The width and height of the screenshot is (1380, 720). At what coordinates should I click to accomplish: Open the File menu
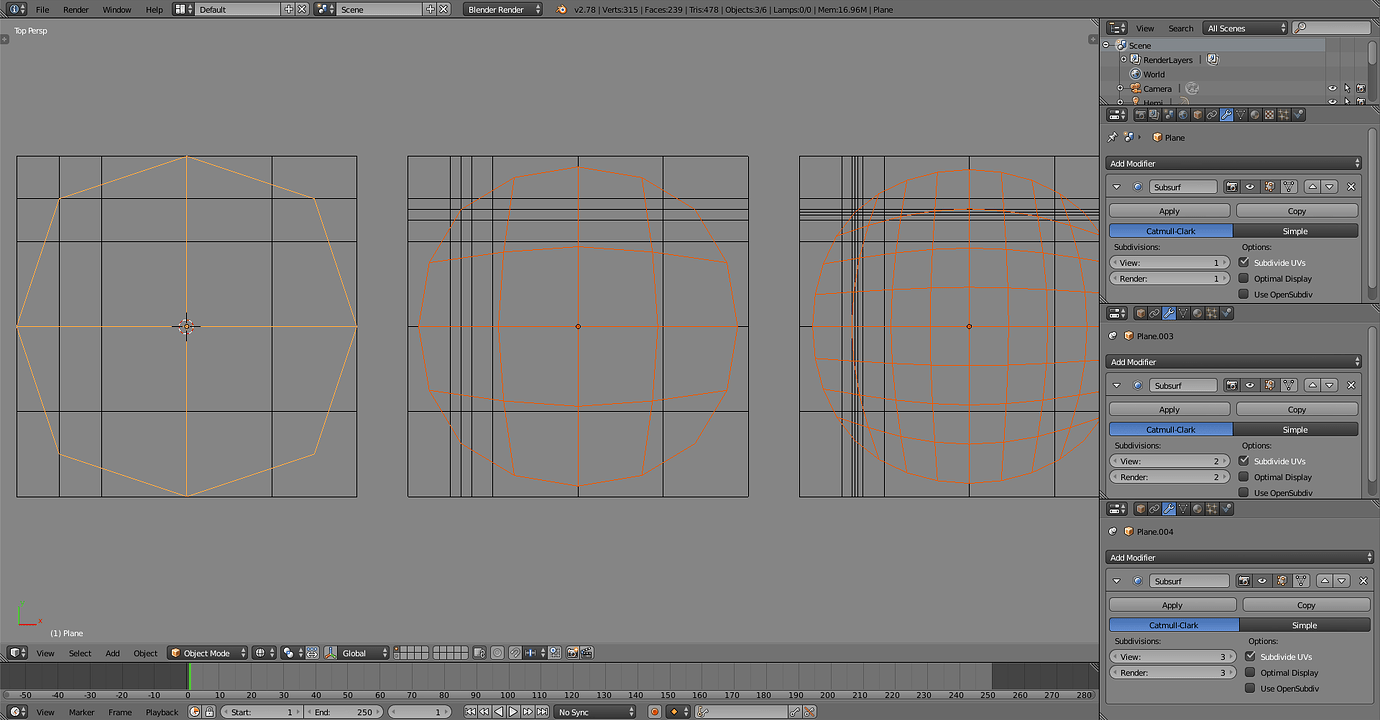(x=42, y=9)
